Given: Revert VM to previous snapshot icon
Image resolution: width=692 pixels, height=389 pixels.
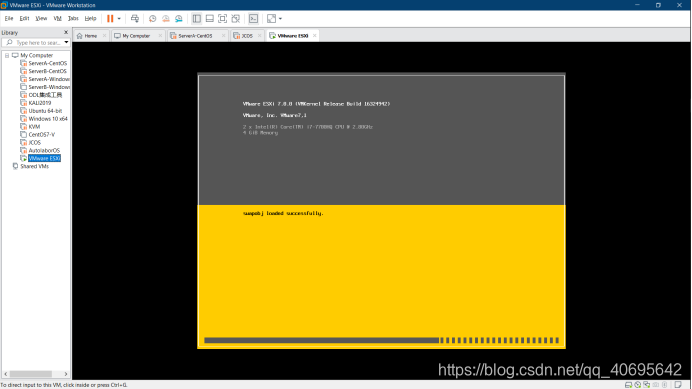Looking at the screenshot, I should (165, 19).
